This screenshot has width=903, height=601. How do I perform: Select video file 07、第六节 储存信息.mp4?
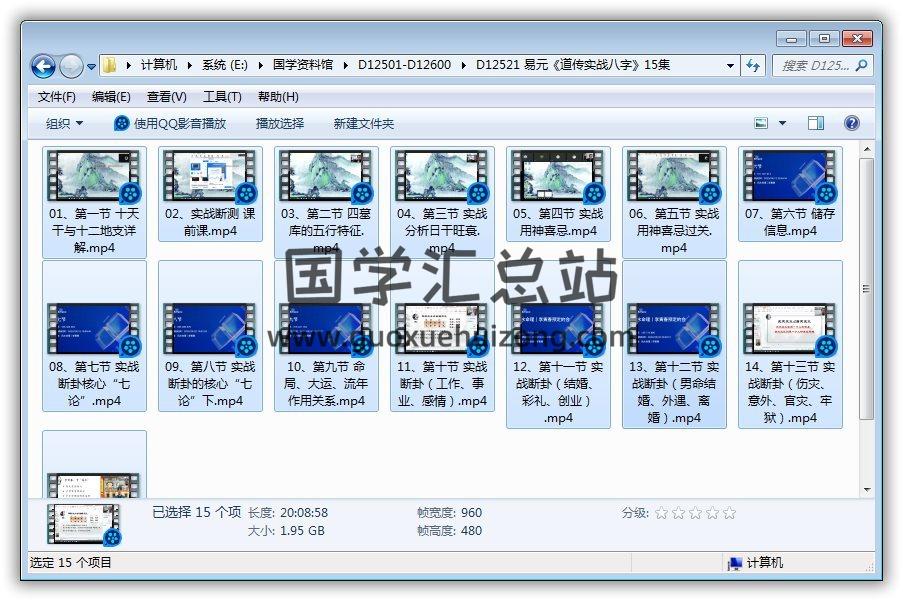789,196
